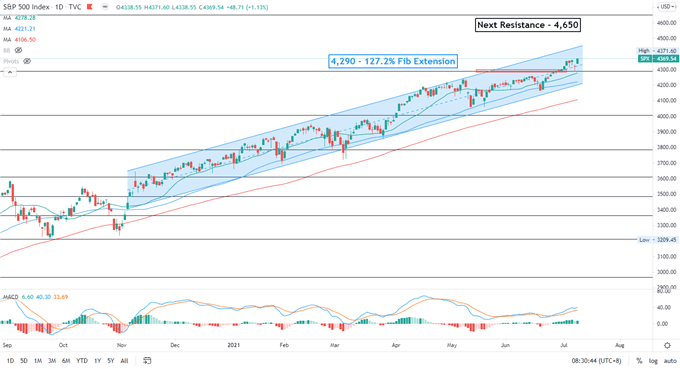680x369 pixels.
Task: Open the timezone clock 08:30:44 (UTC+8)
Action: tap(596, 361)
